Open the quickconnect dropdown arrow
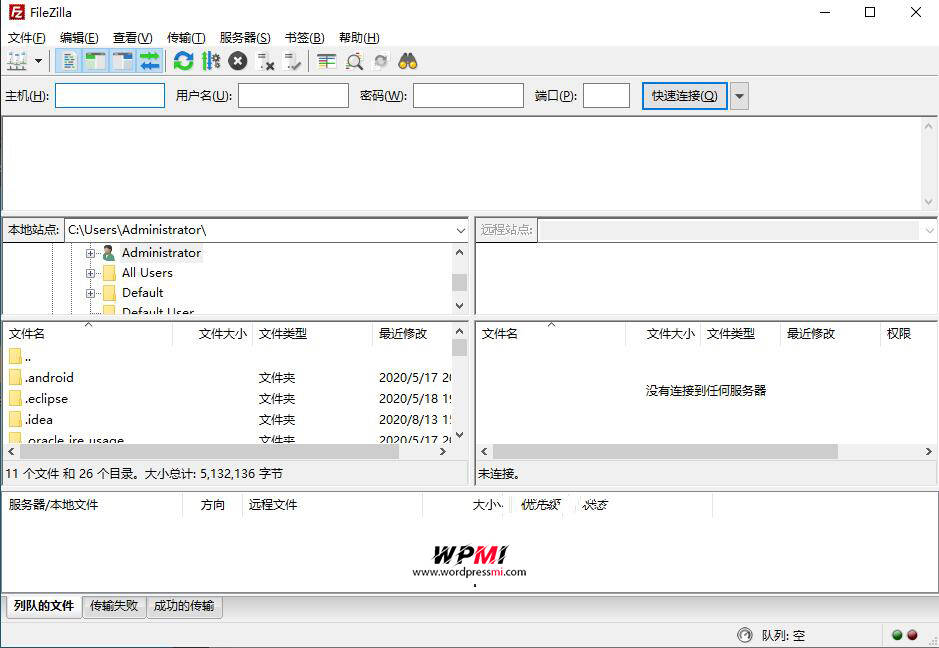 [738, 95]
